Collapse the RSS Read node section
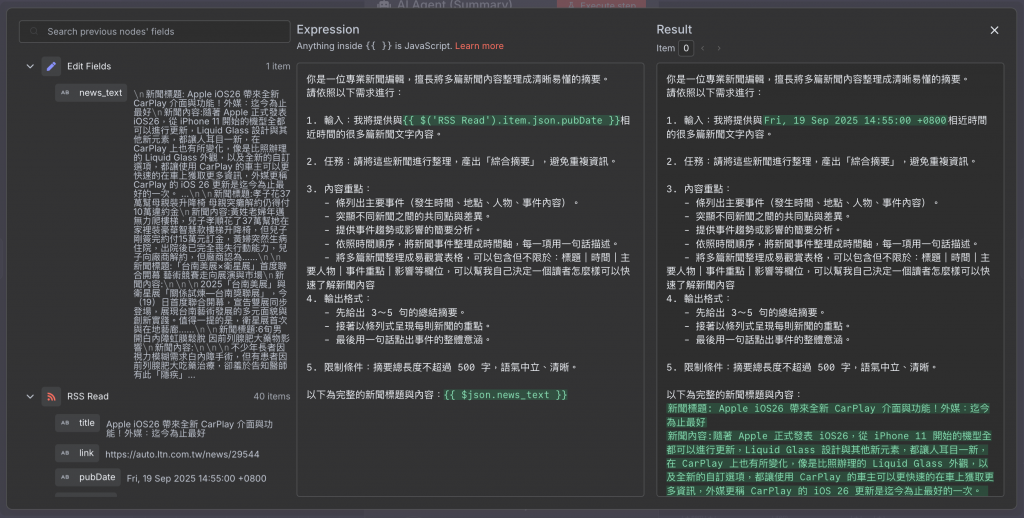1024x518 pixels. 30,396
